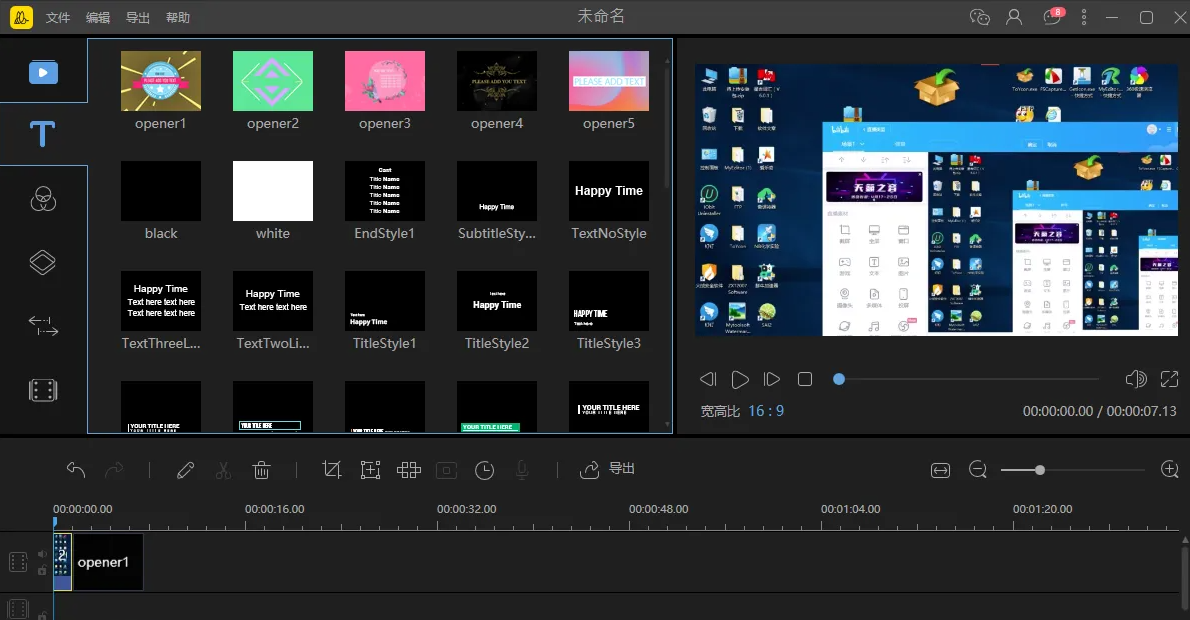Open the 导出 menu in menu bar

pyautogui.click(x=138, y=18)
